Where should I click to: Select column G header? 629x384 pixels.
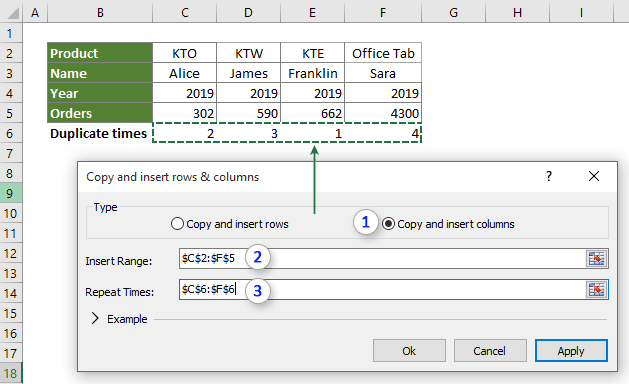454,12
